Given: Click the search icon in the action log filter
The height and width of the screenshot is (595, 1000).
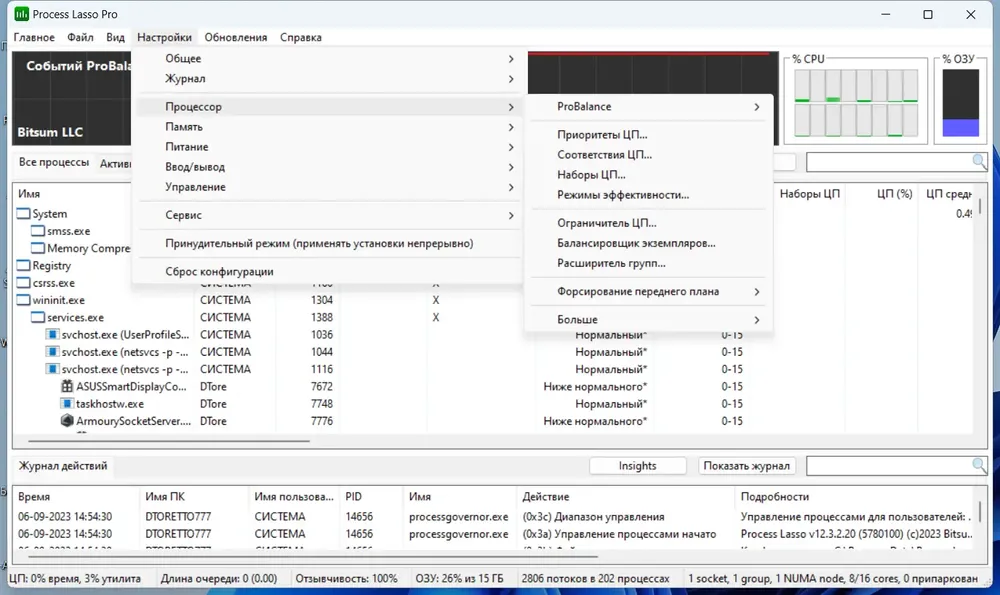Looking at the screenshot, I should [x=979, y=466].
